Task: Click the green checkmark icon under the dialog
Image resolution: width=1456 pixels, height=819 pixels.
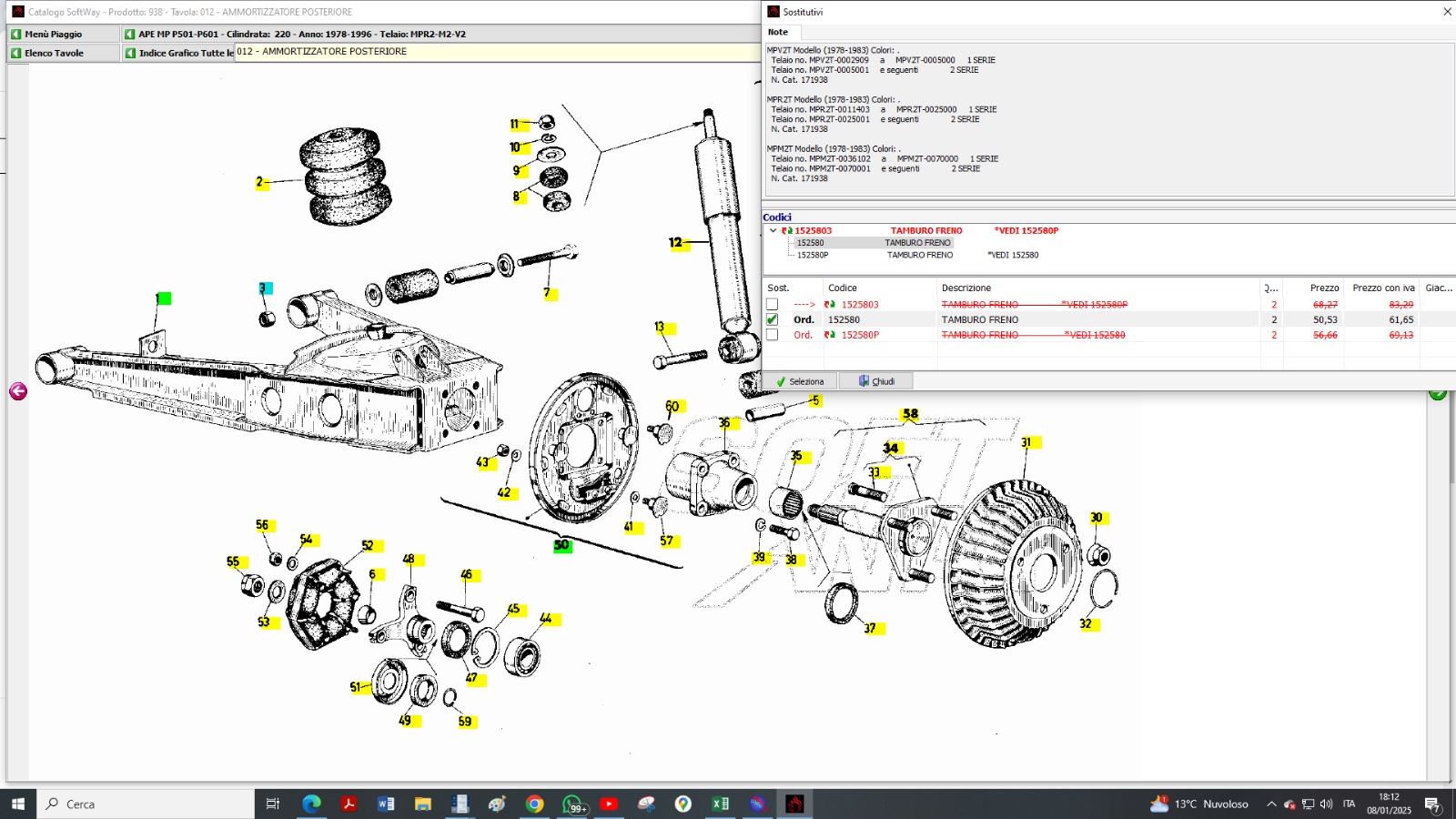Action: [1437, 393]
